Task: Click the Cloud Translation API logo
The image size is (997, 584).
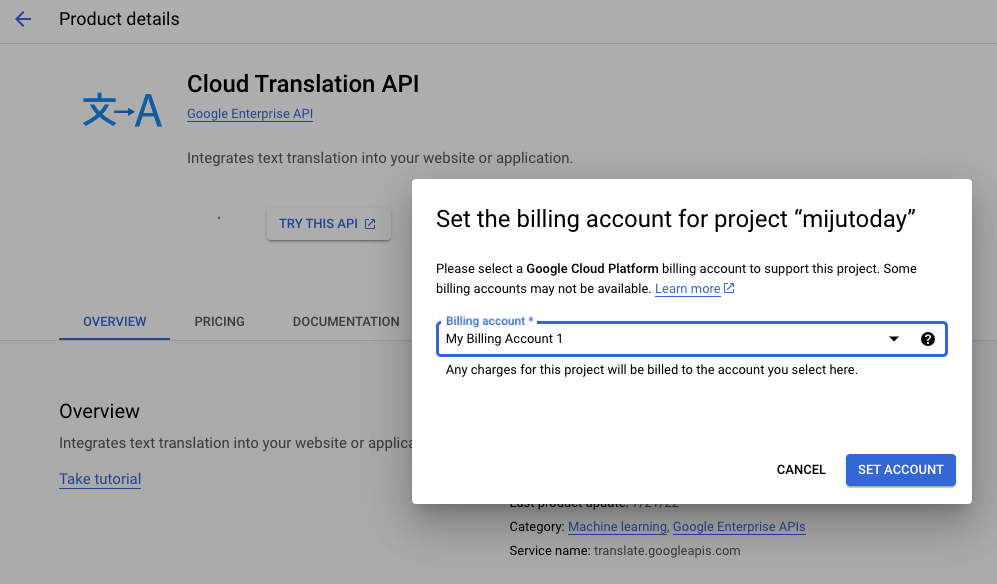Action: pyautogui.click(x=122, y=109)
